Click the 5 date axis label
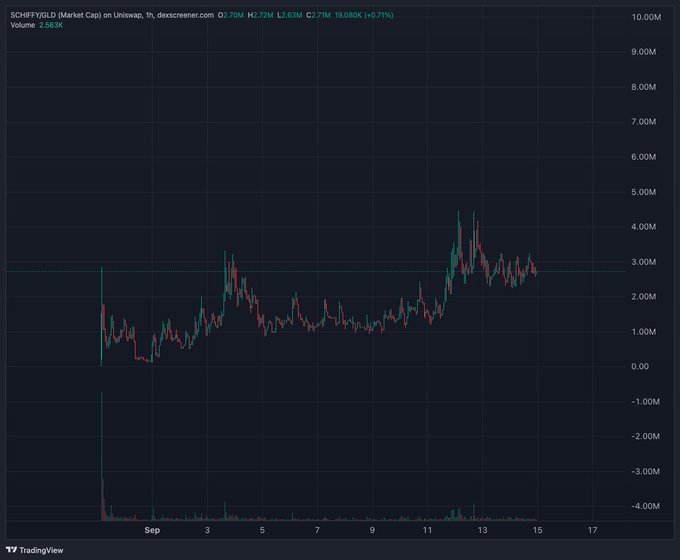680x560 pixels. click(x=262, y=530)
